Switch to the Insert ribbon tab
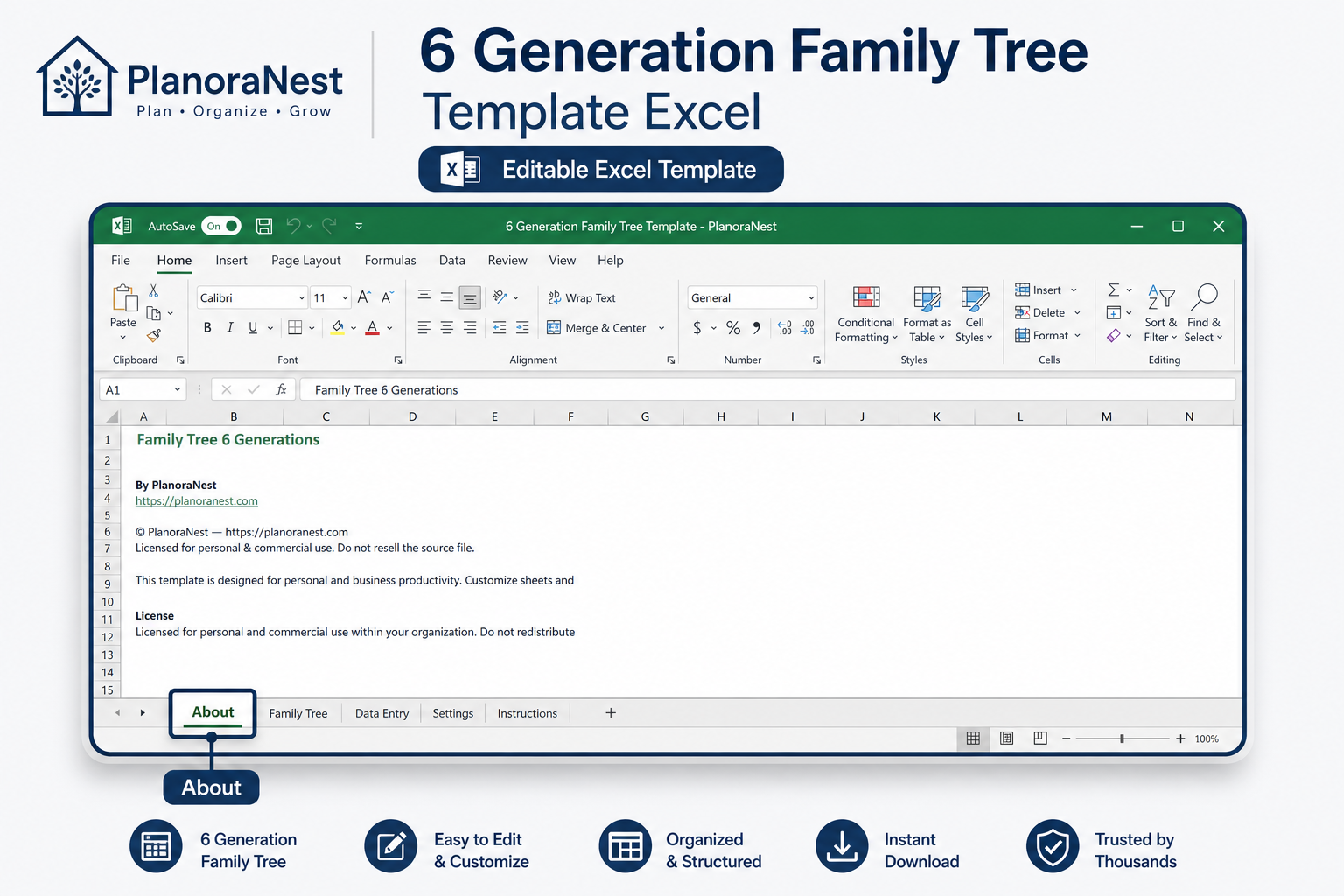 click(231, 260)
